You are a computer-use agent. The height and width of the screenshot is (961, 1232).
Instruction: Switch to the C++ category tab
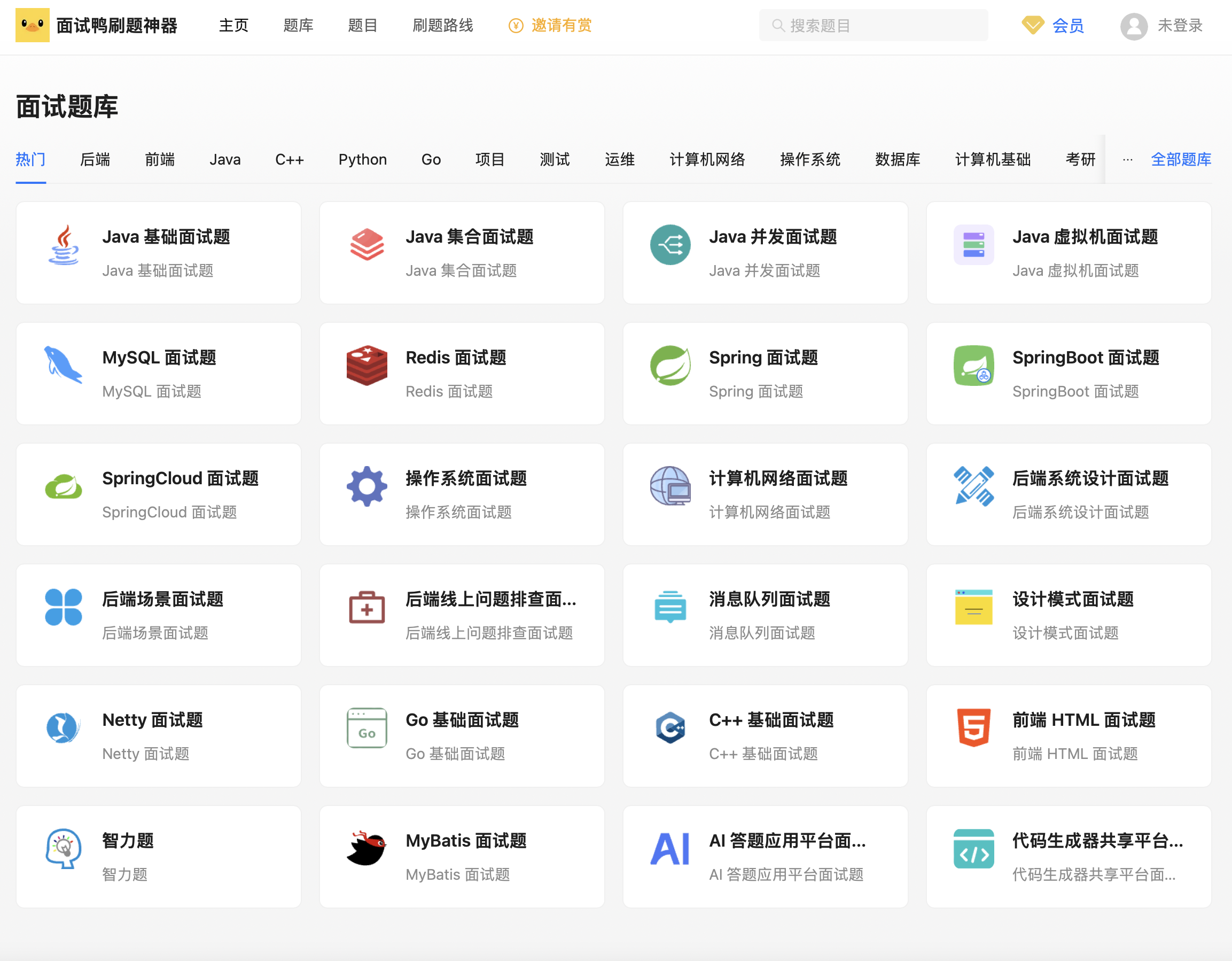(x=290, y=160)
